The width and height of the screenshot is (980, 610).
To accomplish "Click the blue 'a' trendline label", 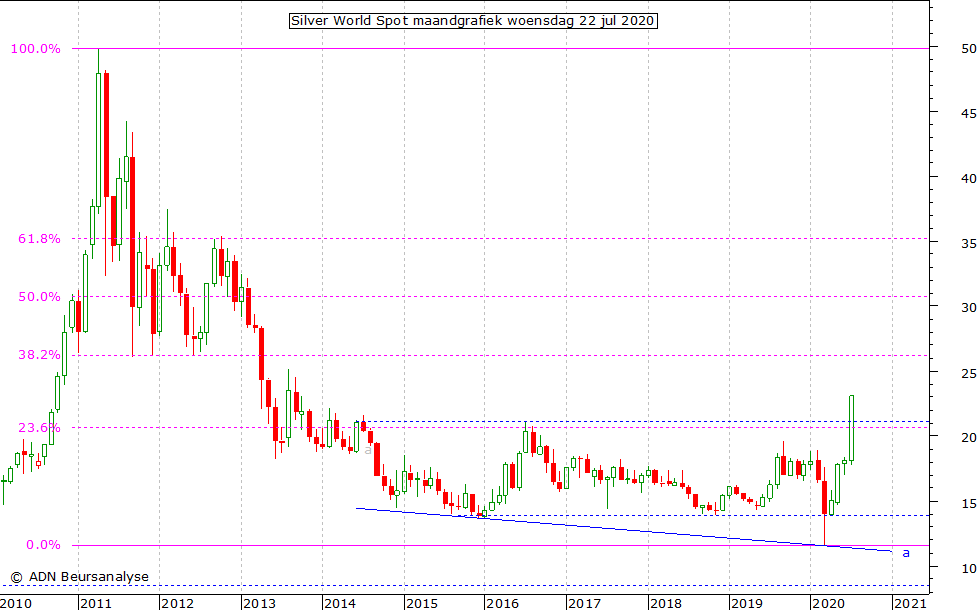I will [x=906, y=553].
